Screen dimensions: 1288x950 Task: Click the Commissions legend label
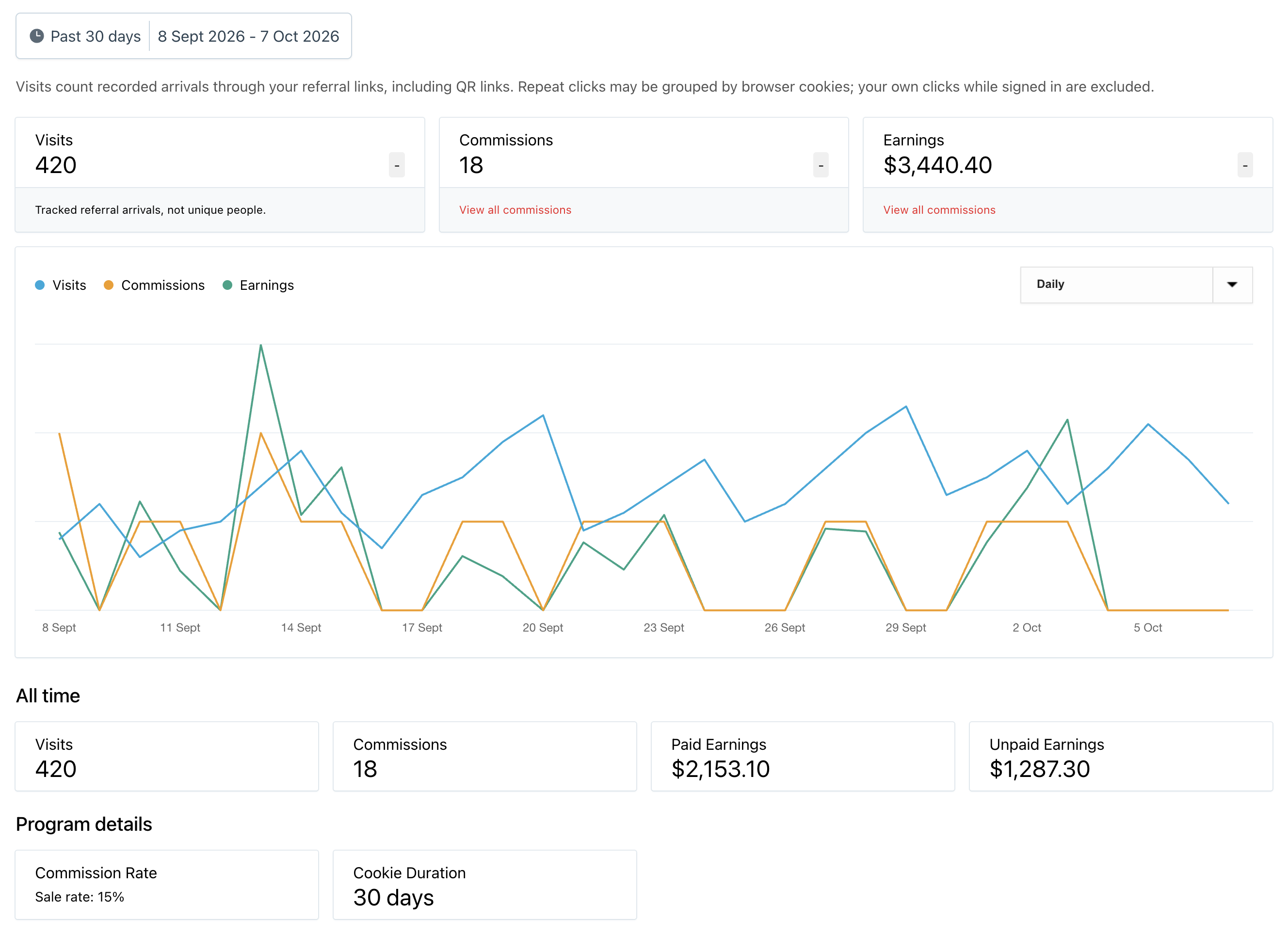[x=163, y=285]
